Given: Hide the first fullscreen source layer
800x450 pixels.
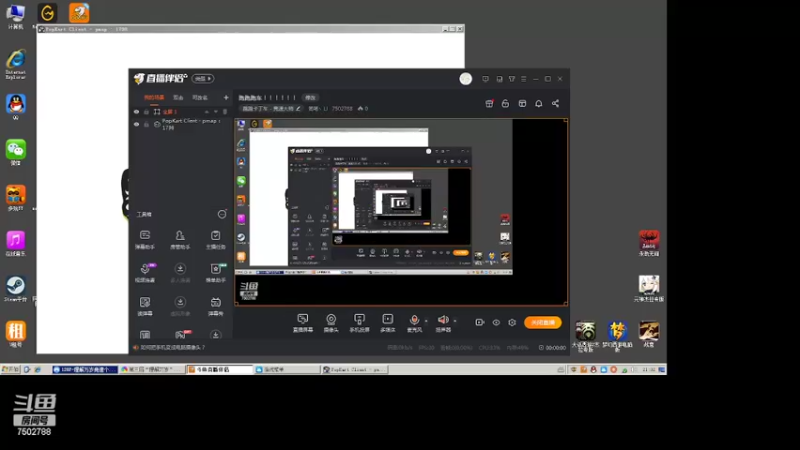Looking at the screenshot, I should 136,112.
